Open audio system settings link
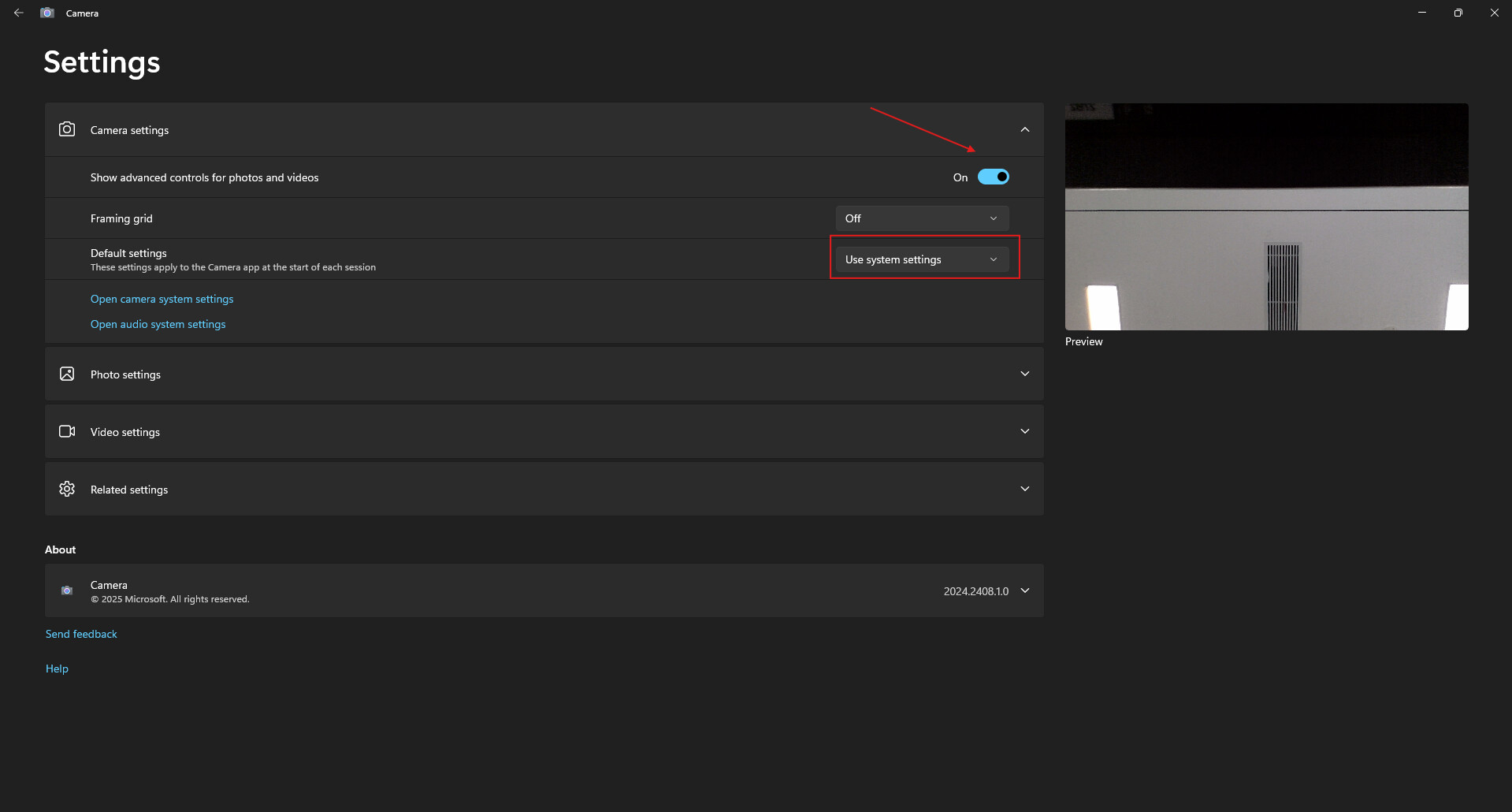Viewport: 1512px width, 812px height. [158, 324]
